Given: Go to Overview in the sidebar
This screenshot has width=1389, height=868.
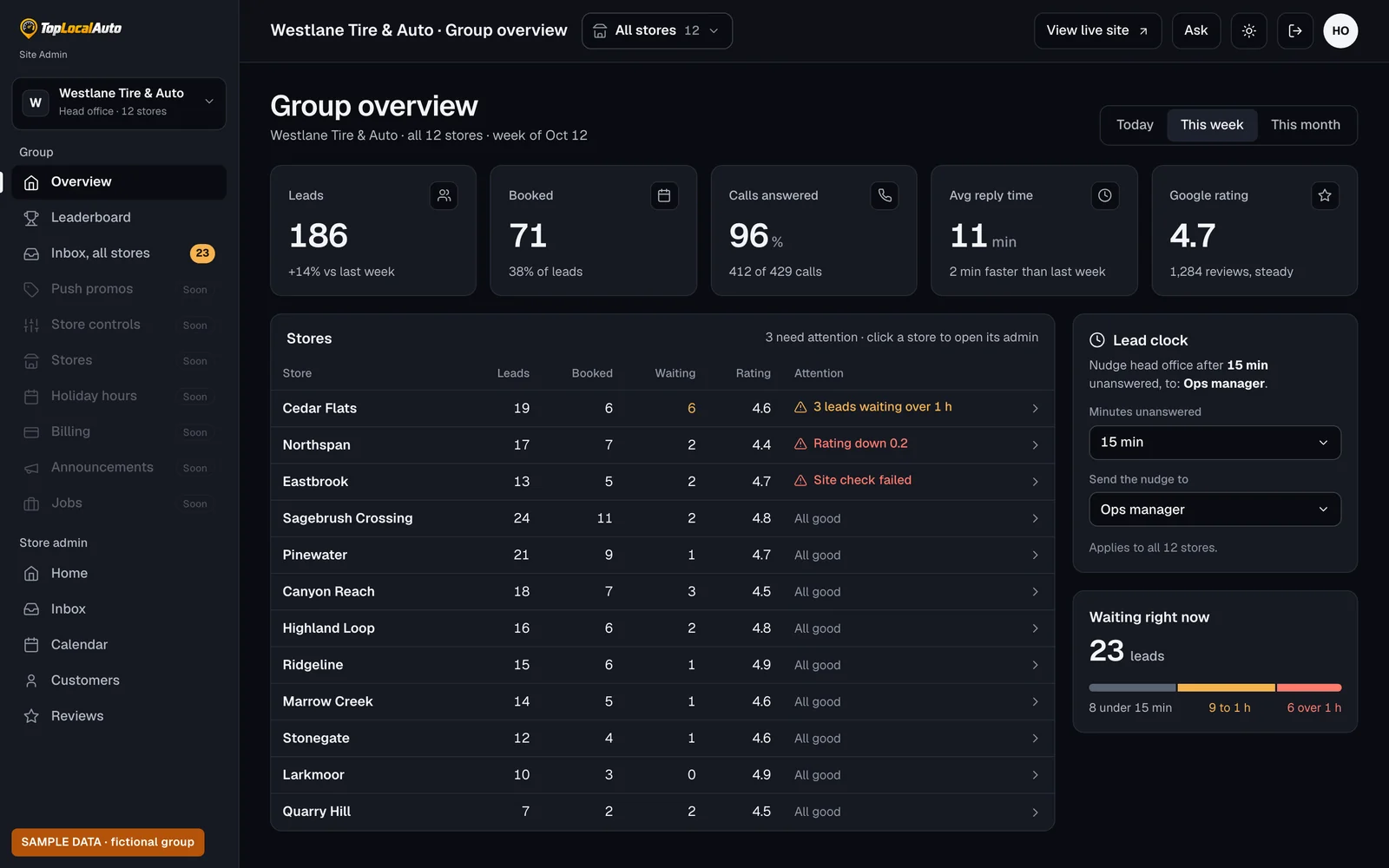Looking at the screenshot, I should (119, 182).
